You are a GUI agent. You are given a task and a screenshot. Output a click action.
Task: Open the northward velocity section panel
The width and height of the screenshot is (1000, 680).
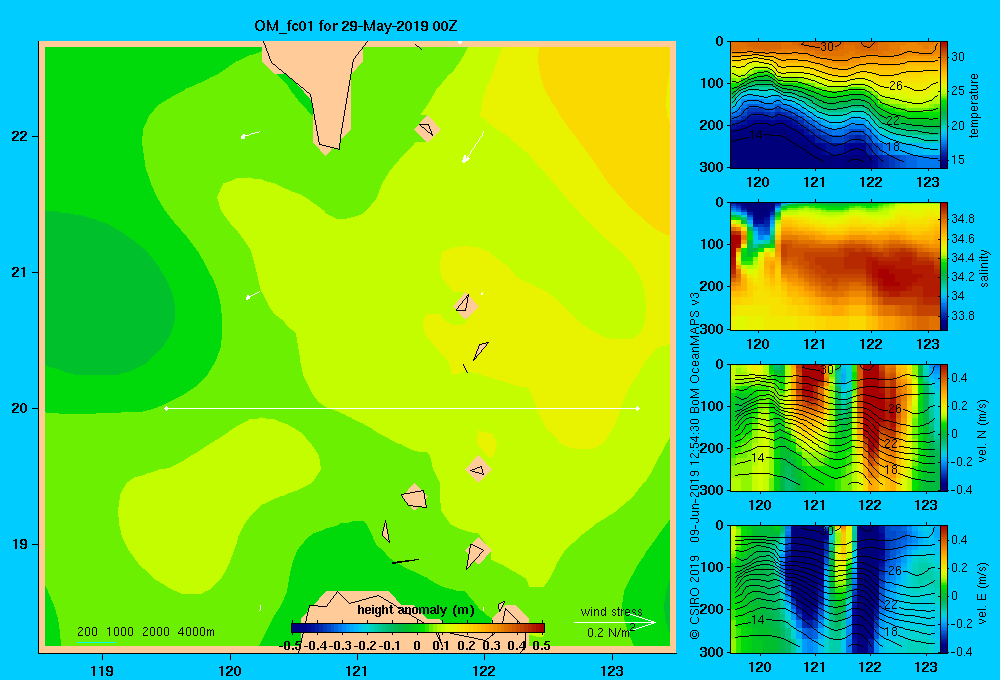835,427
